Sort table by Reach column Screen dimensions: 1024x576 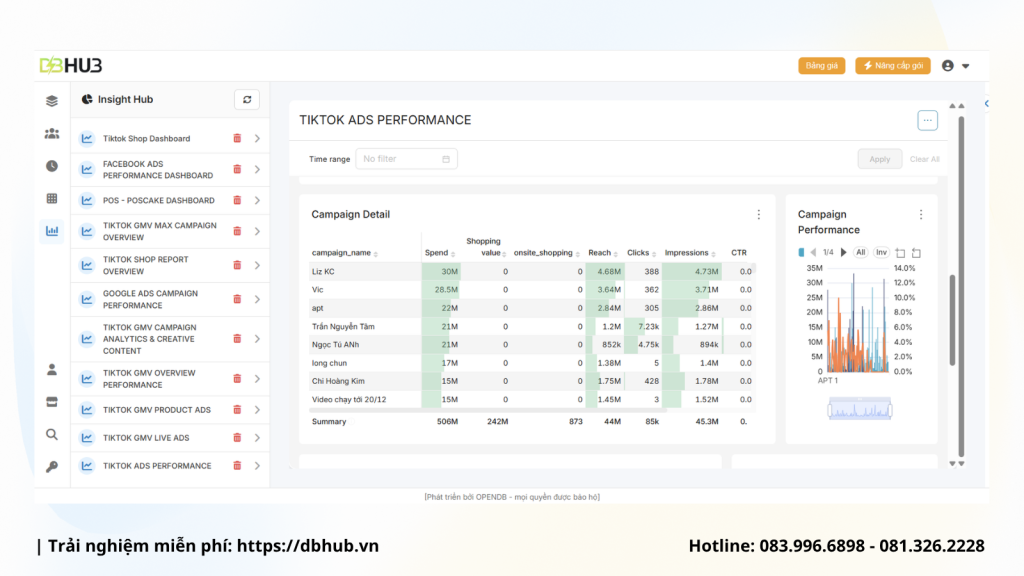point(603,253)
